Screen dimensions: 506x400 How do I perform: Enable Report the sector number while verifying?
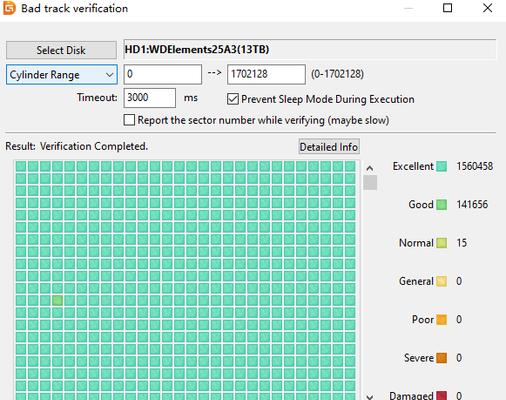pyautogui.click(x=129, y=120)
